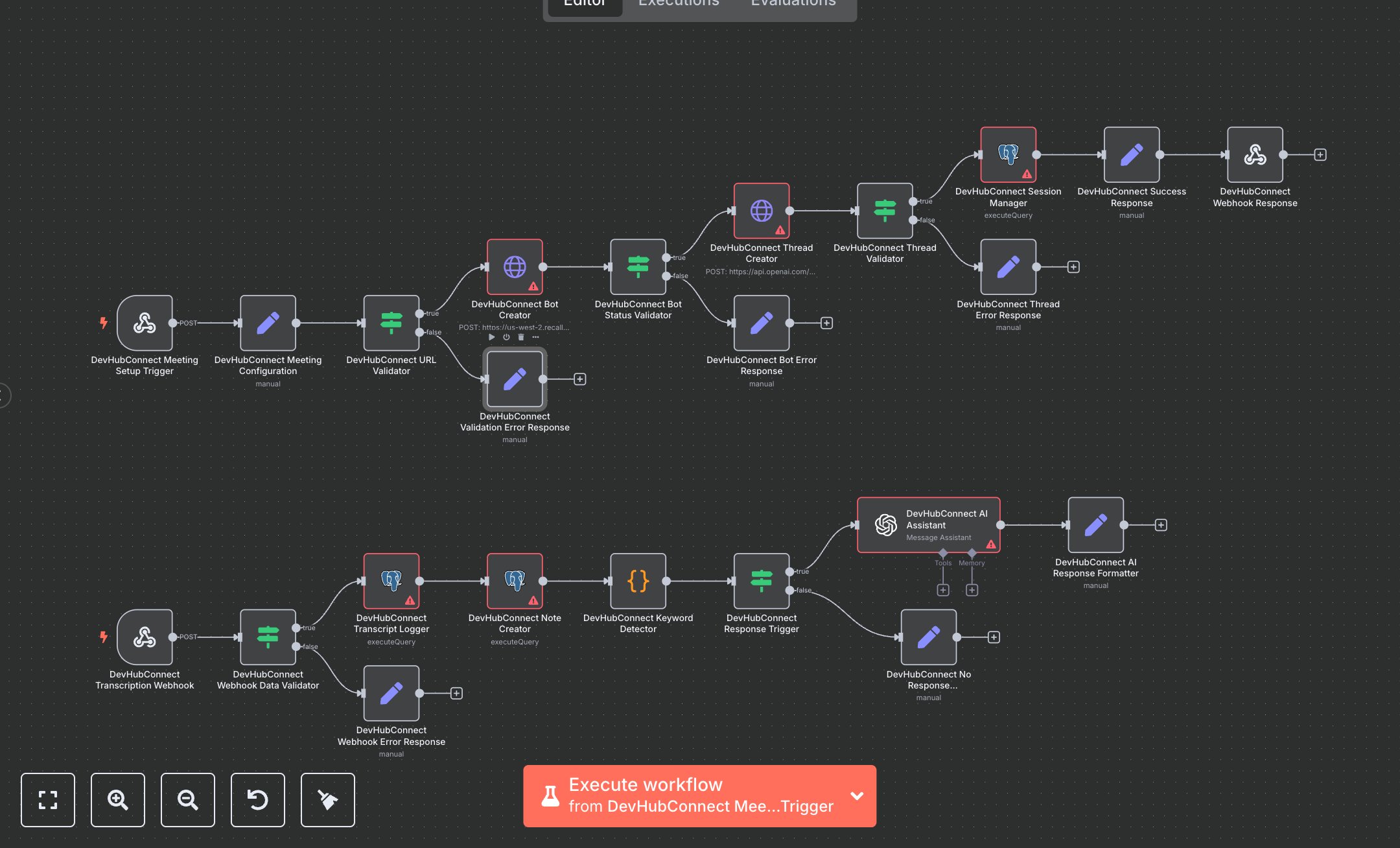1400x848 pixels.
Task: Select the DevHubConnect Session Manager PostgreSQL icon
Action: [1008, 154]
